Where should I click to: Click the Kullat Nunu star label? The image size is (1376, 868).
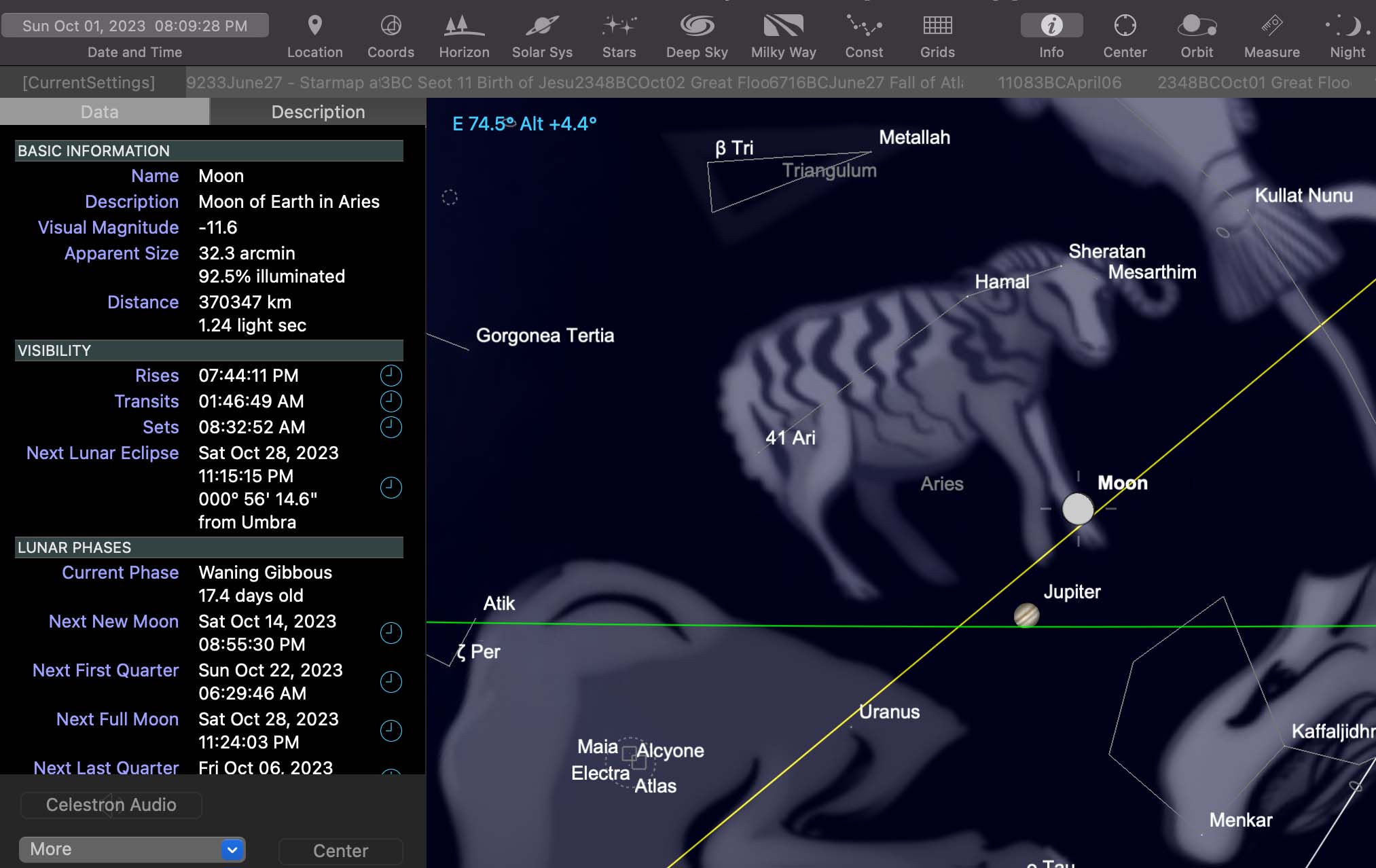pos(1303,196)
